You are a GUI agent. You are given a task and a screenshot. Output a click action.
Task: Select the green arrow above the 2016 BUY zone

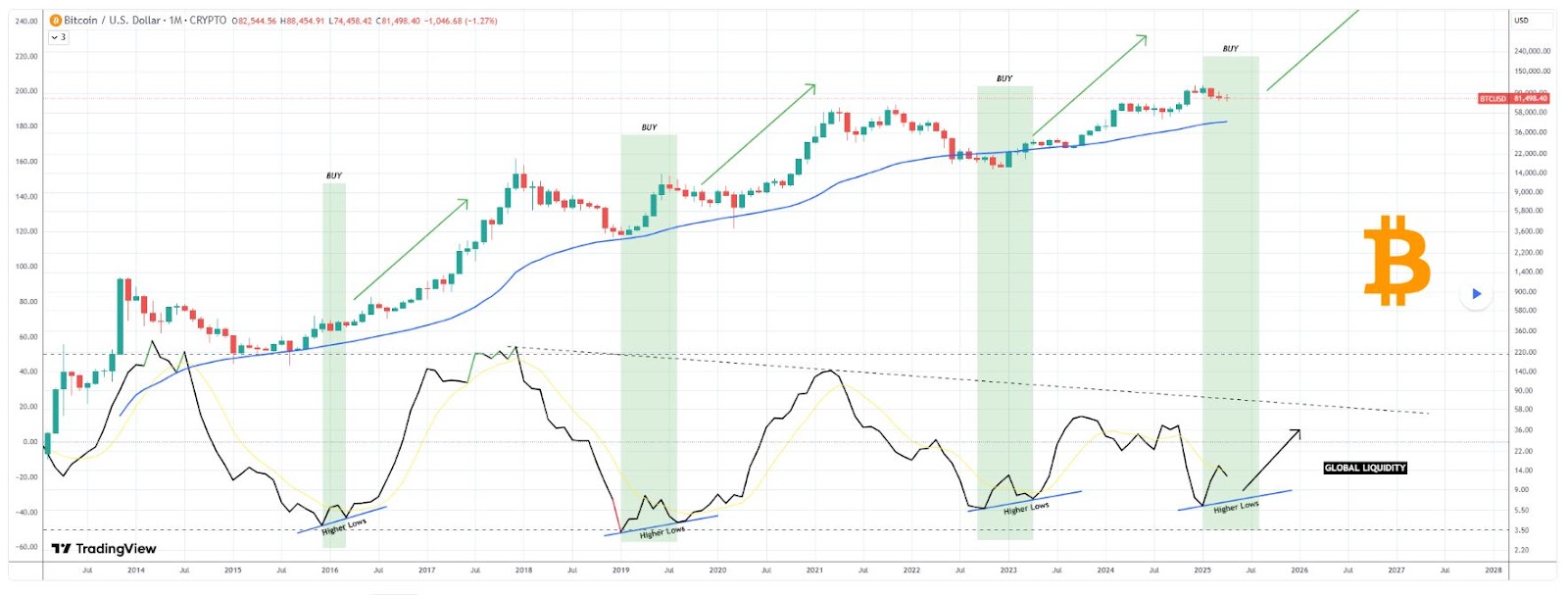point(412,249)
